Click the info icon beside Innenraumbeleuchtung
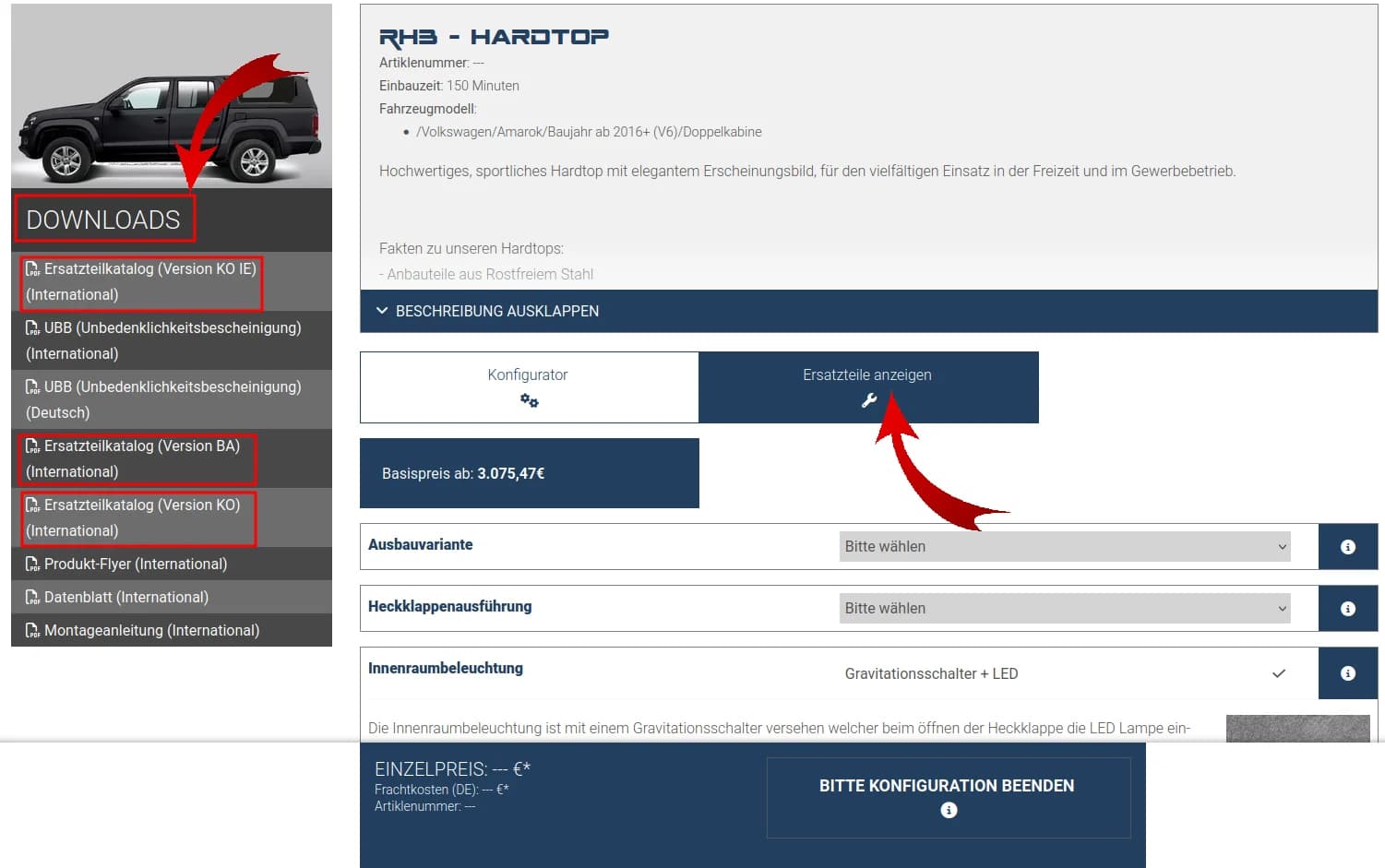The width and height of the screenshot is (1385, 868). (1347, 672)
